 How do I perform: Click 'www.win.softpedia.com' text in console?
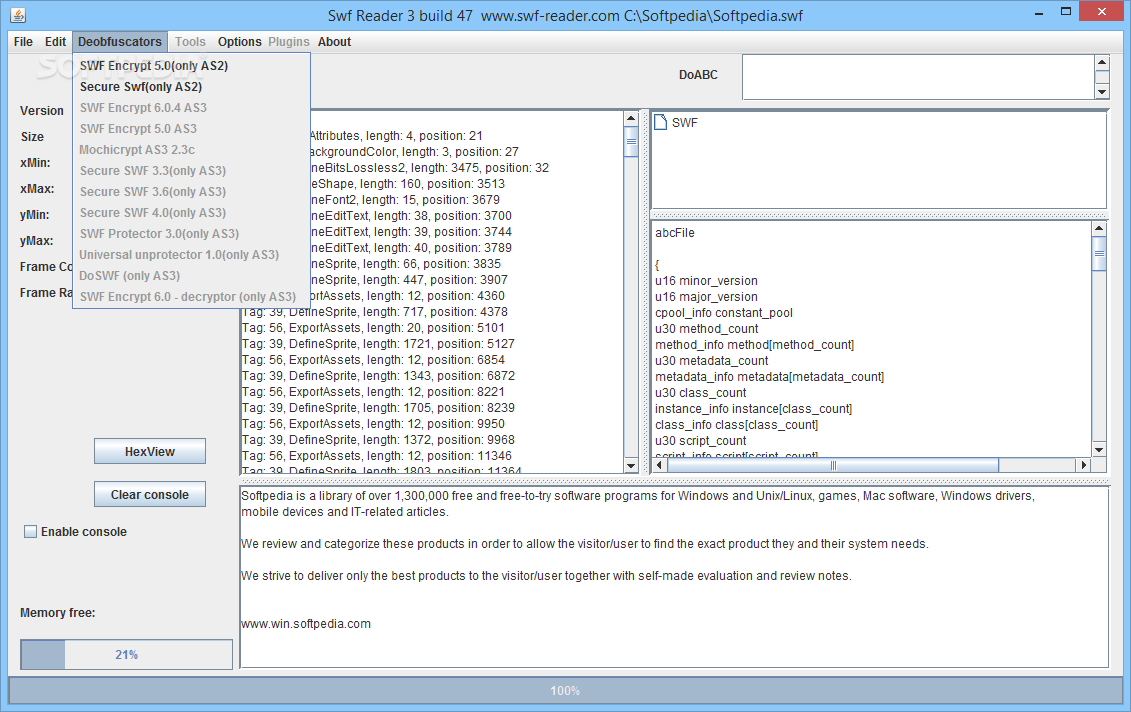(x=306, y=623)
